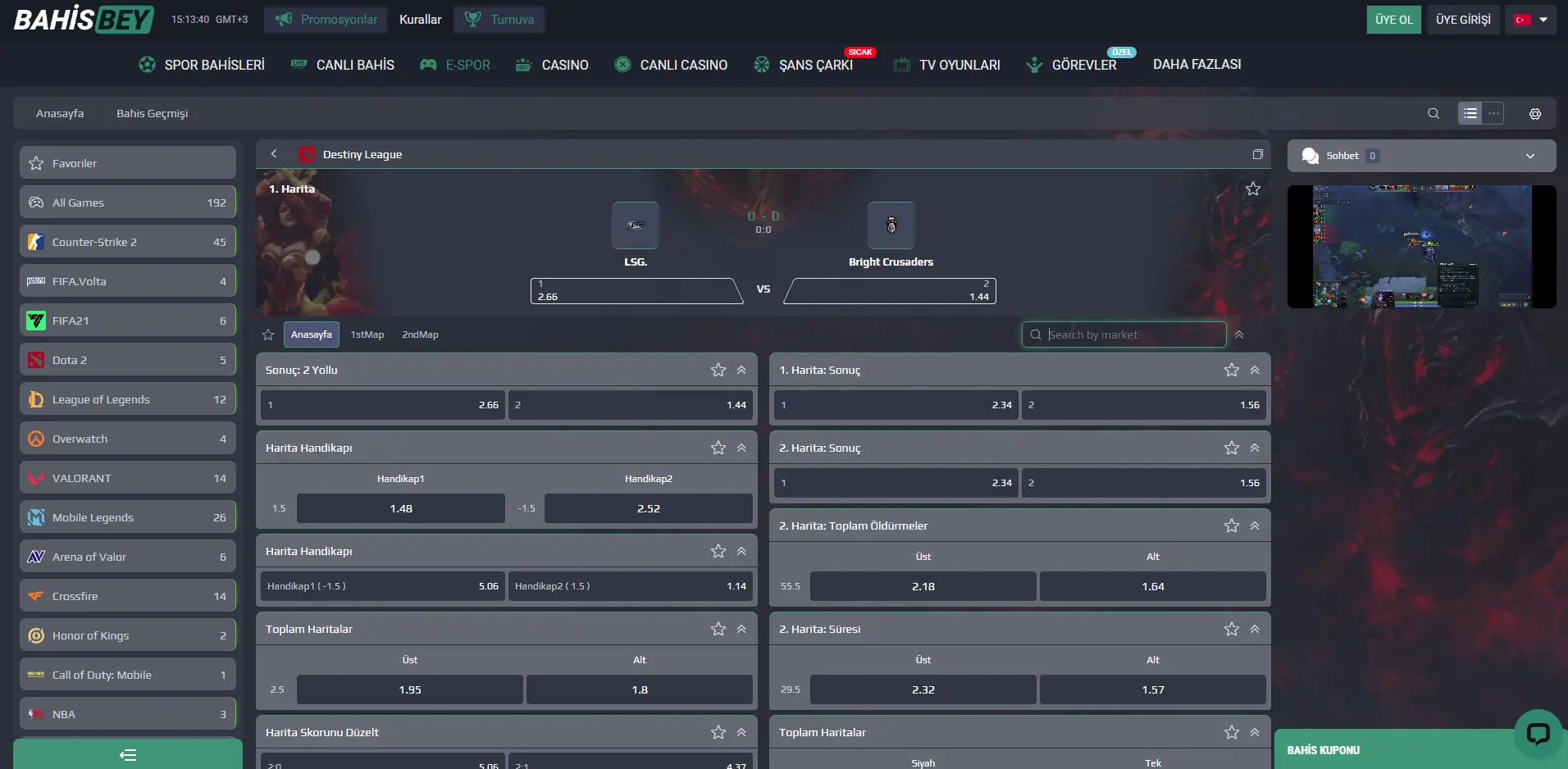Open the Promosyonlar button
This screenshot has height=769, width=1568.
(326, 19)
